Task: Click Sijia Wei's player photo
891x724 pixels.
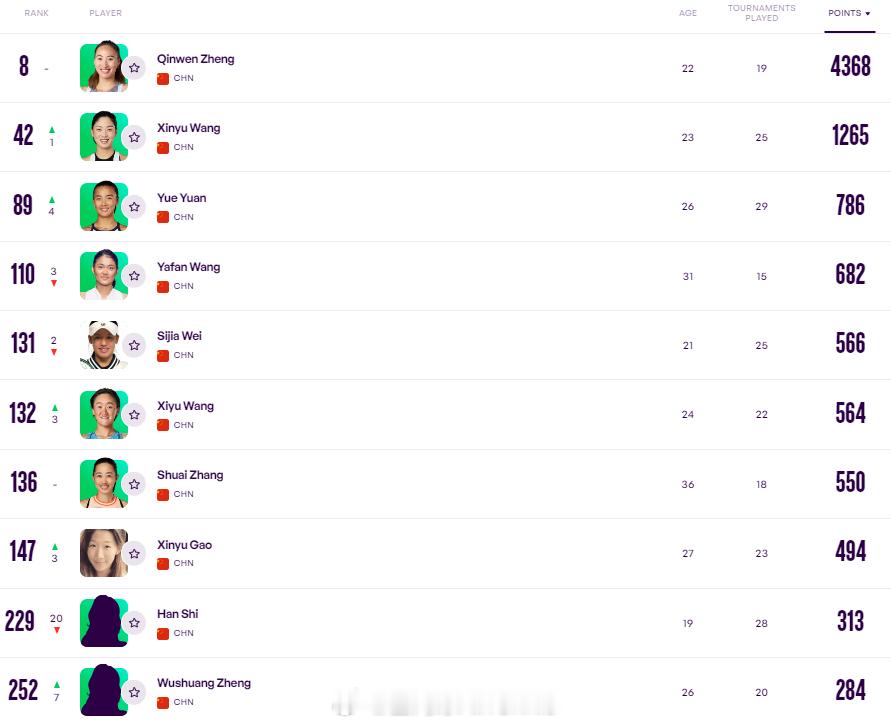Action: pos(103,345)
